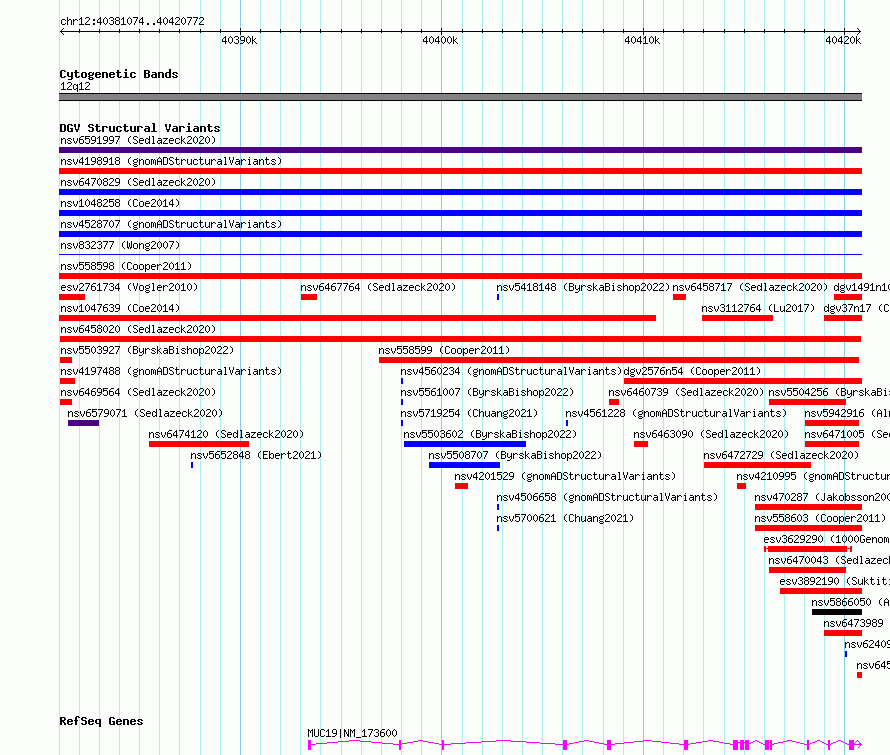Click nsv5503927 (ByrskaBishop2022) label
This screenshot has height=755, width=890.
click(147, 350)
